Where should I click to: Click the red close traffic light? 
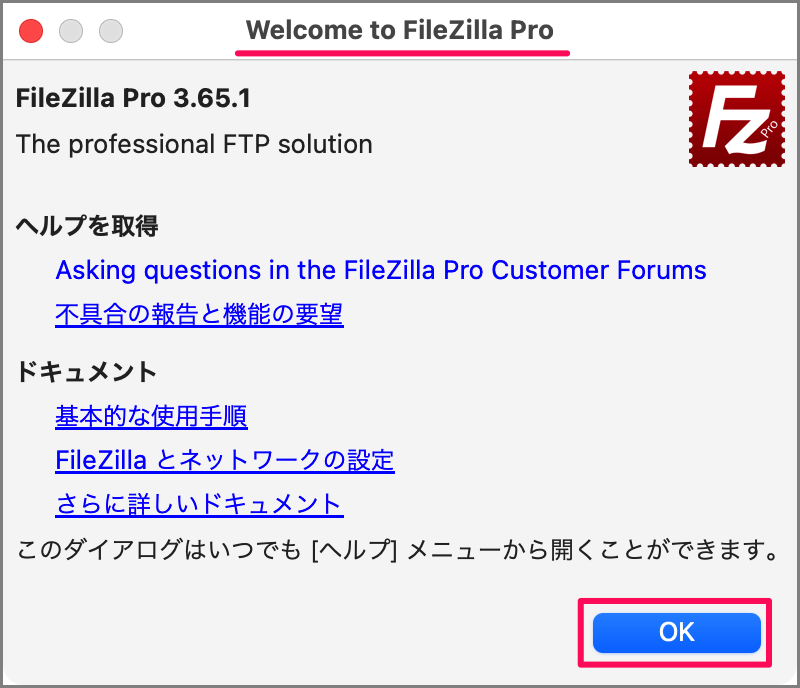[x=30, y=31]
